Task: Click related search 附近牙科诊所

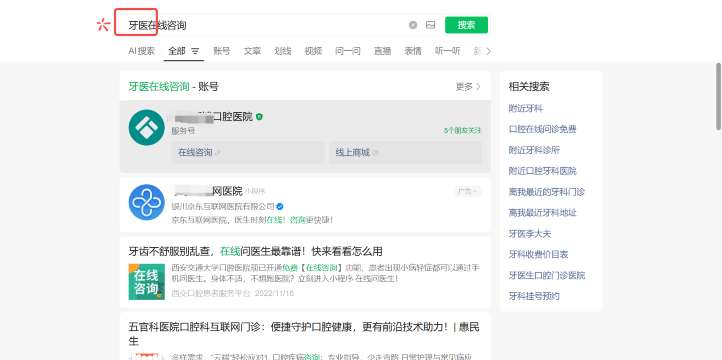Action: point(534,150)
